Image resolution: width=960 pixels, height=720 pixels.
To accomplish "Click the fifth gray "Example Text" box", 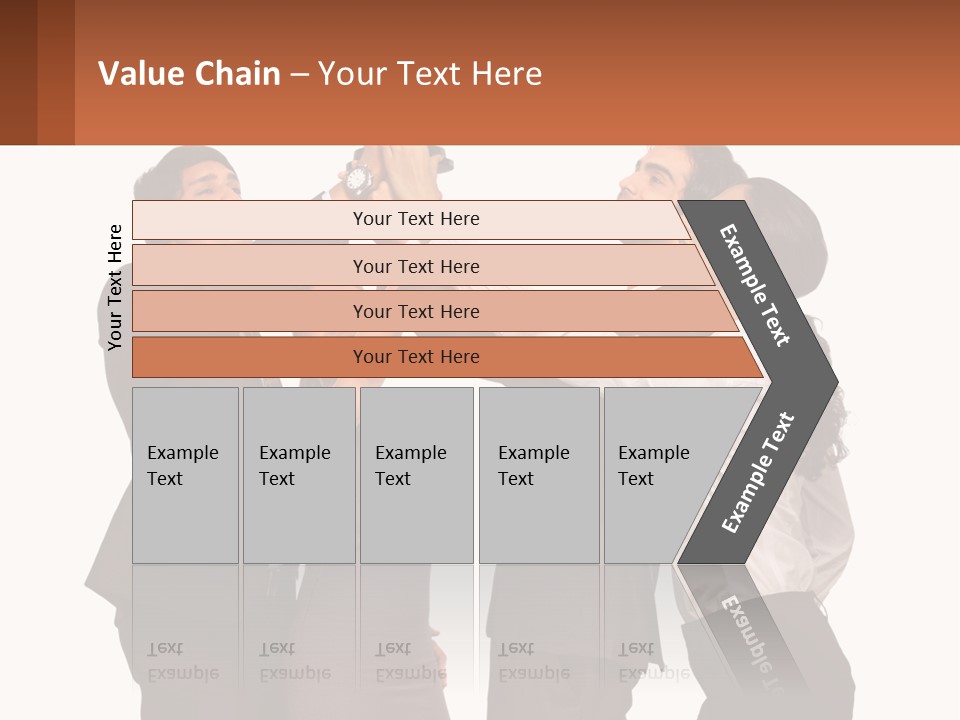I will pyautogui.click(x=658, y=473).
